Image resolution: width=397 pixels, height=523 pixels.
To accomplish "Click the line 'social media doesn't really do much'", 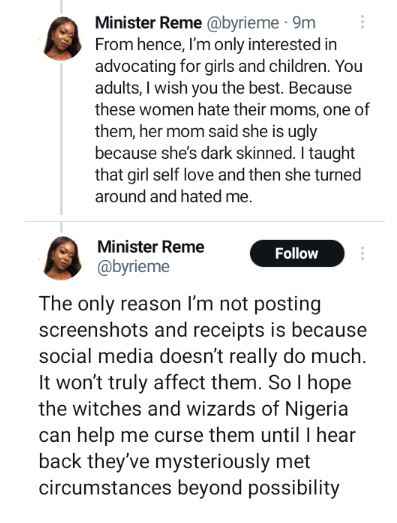I will tap(202, 356).
